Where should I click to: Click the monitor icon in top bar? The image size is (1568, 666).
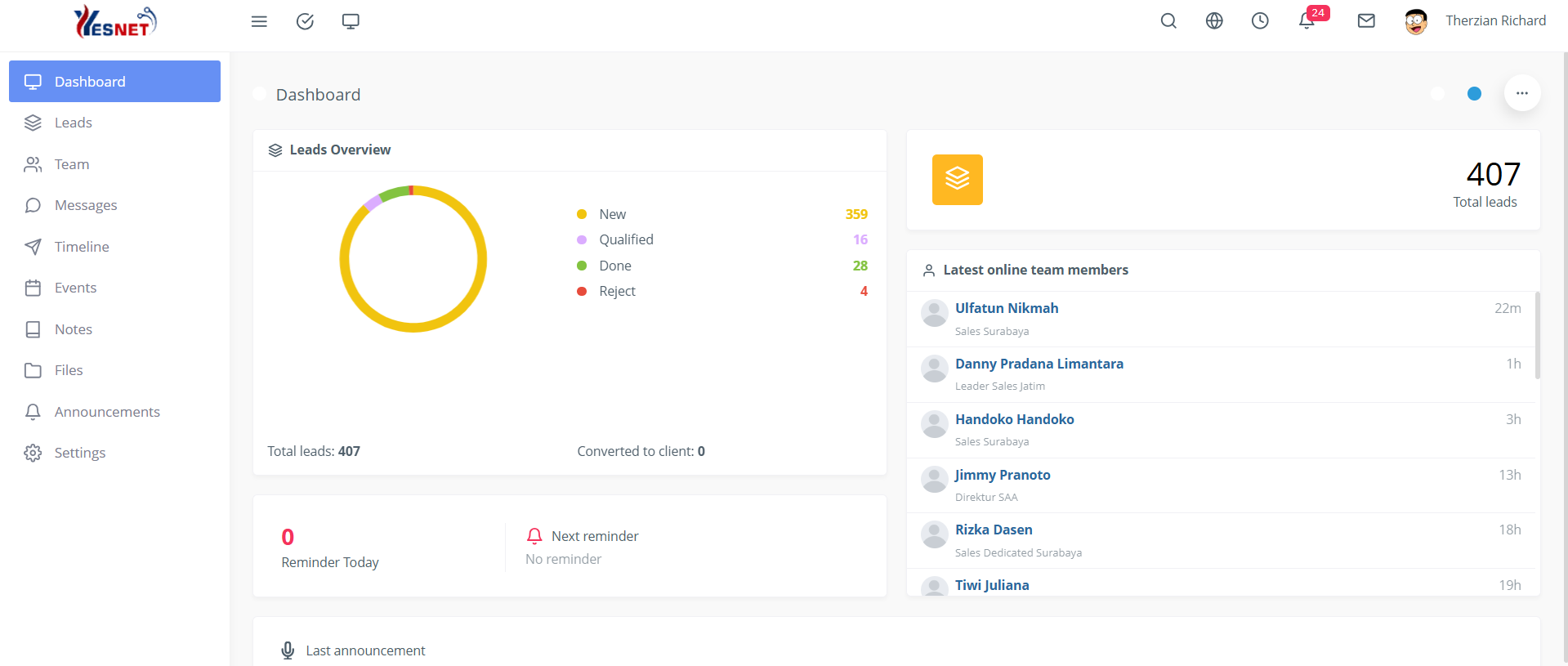click(x=351, y=21)
